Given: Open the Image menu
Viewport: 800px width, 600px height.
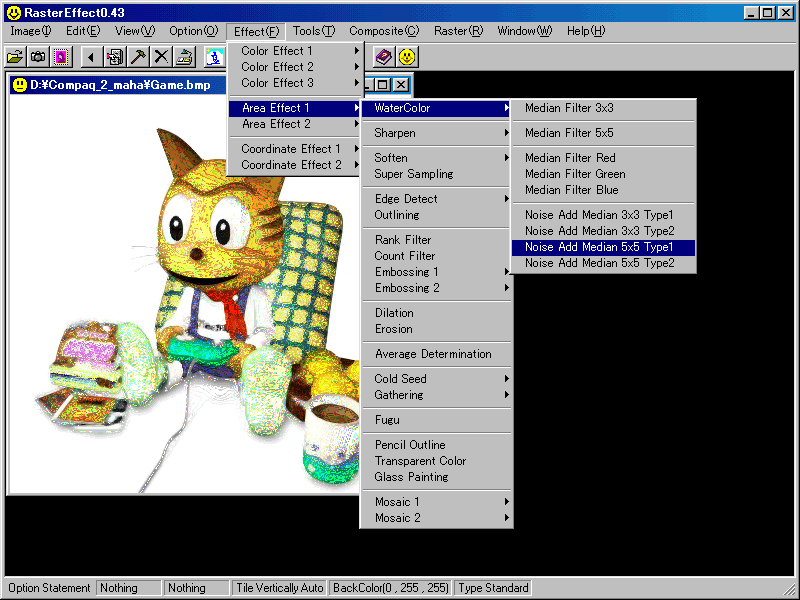Looking at the screenshot, I should 31,31.
